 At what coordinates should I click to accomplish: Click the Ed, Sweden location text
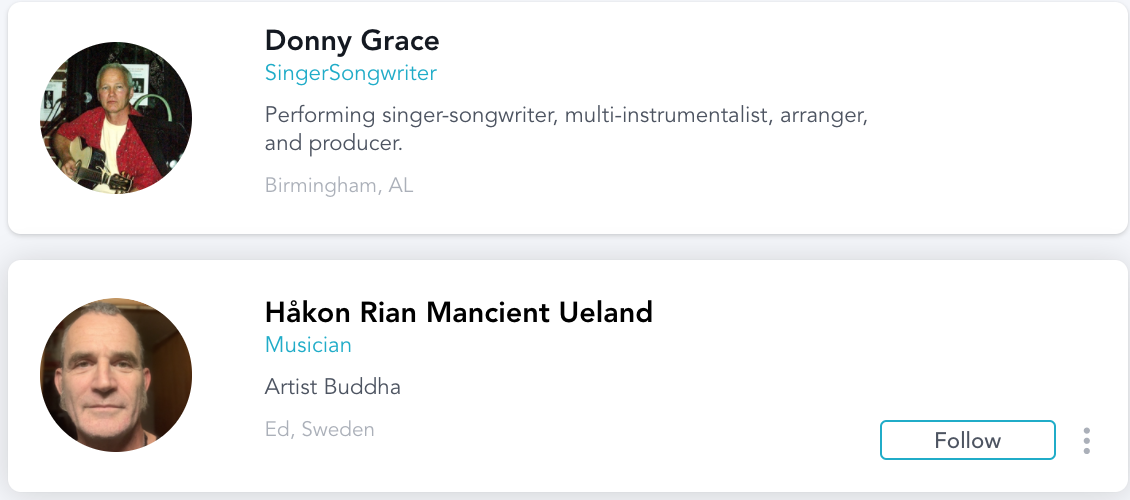click(319, 429)
